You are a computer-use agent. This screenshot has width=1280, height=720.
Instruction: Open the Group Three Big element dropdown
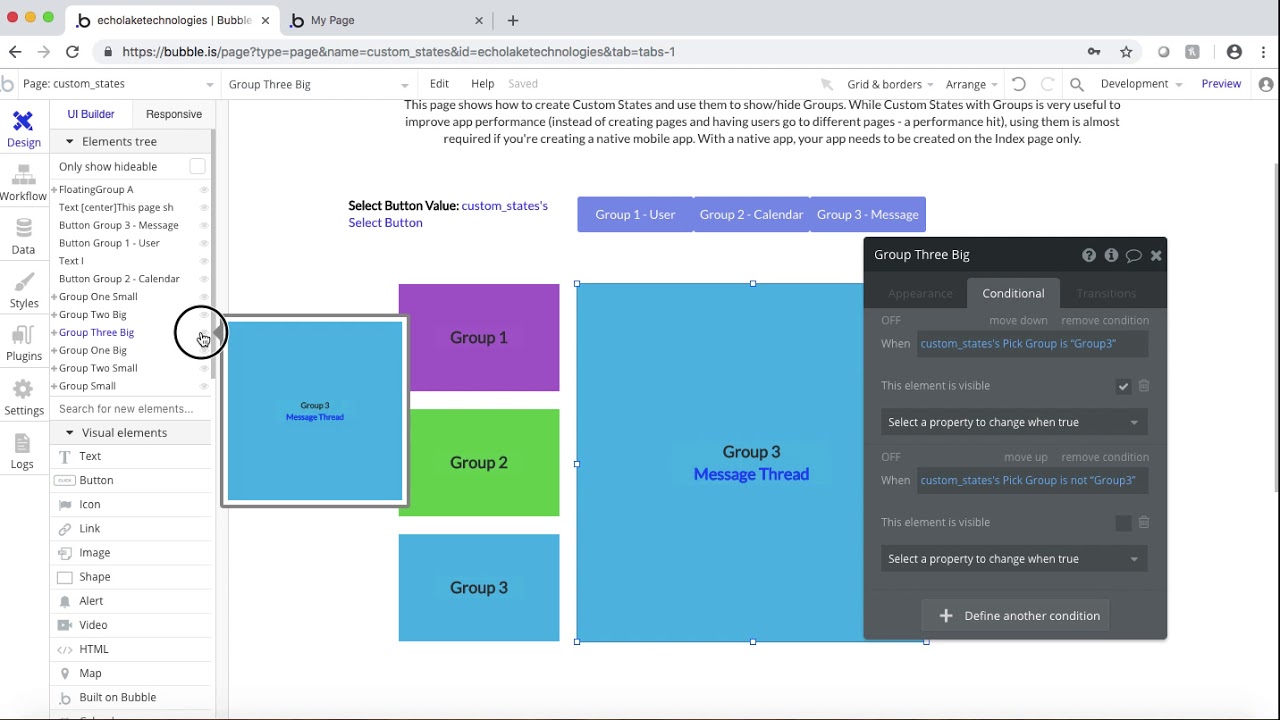click(x=317, y=84)
